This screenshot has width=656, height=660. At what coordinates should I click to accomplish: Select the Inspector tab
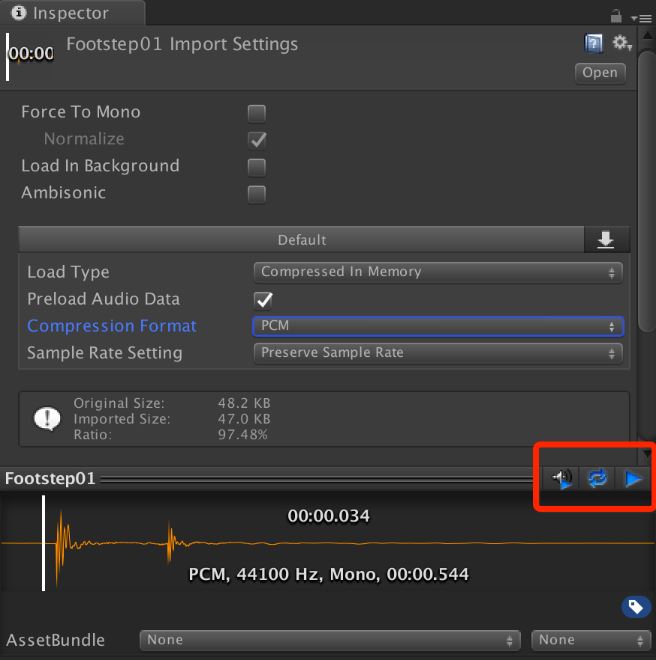72,14
